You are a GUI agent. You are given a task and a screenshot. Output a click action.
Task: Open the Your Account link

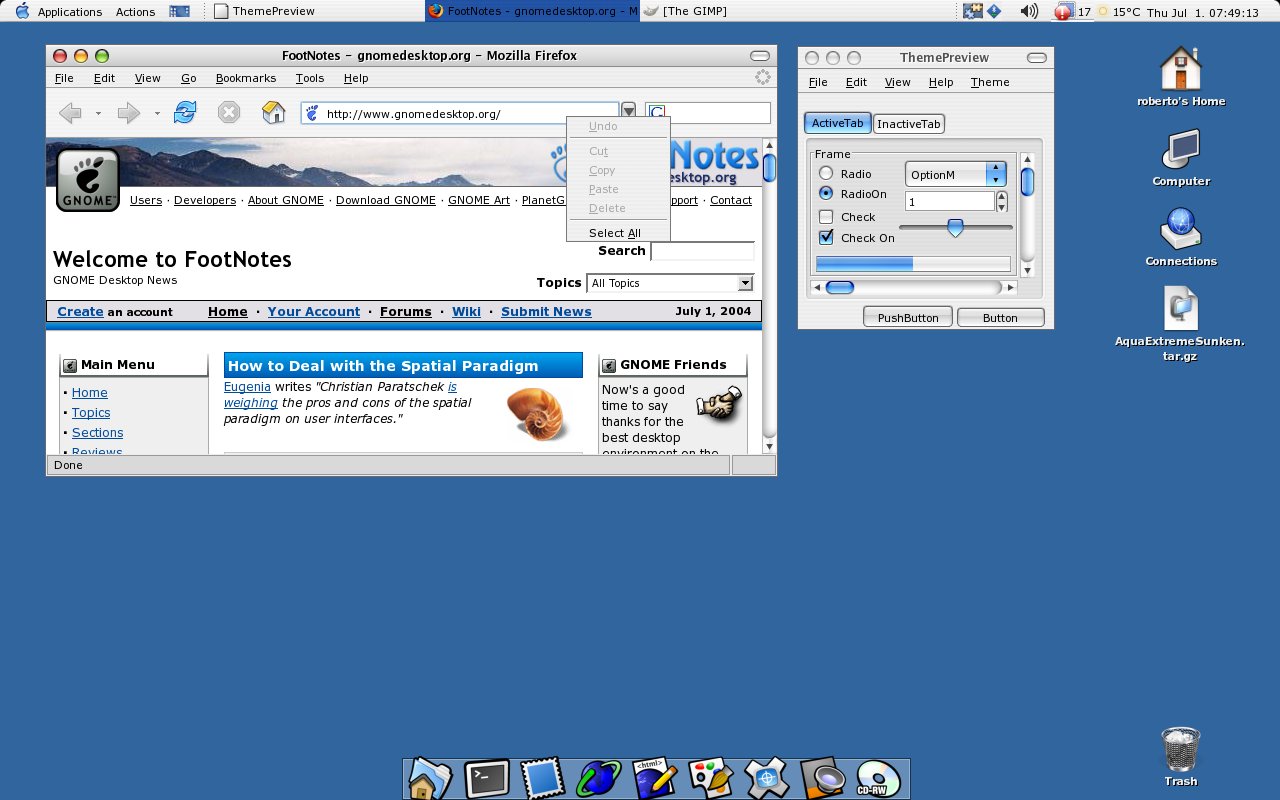tap(313, 312)
